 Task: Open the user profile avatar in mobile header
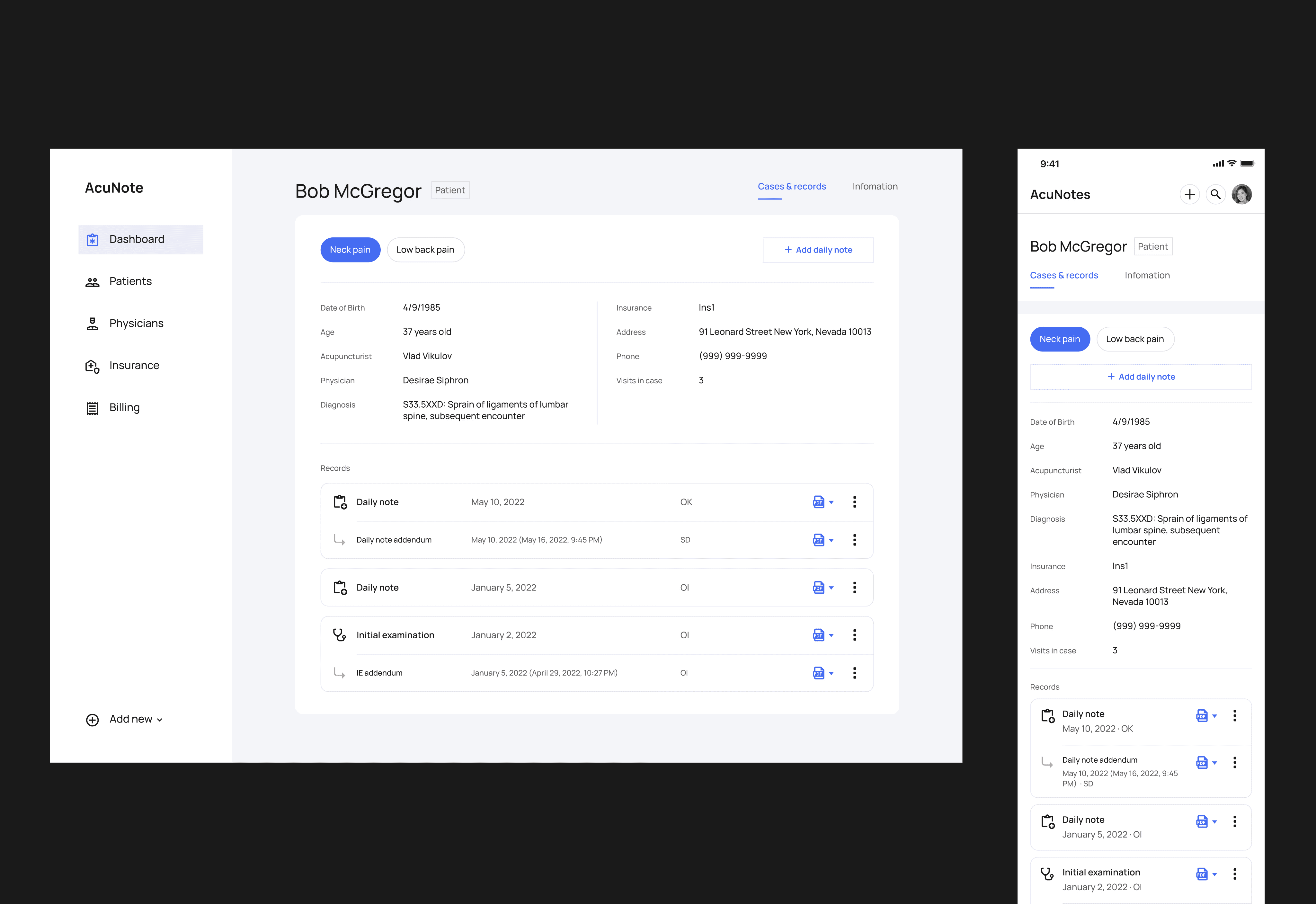tap(1241, 195)
